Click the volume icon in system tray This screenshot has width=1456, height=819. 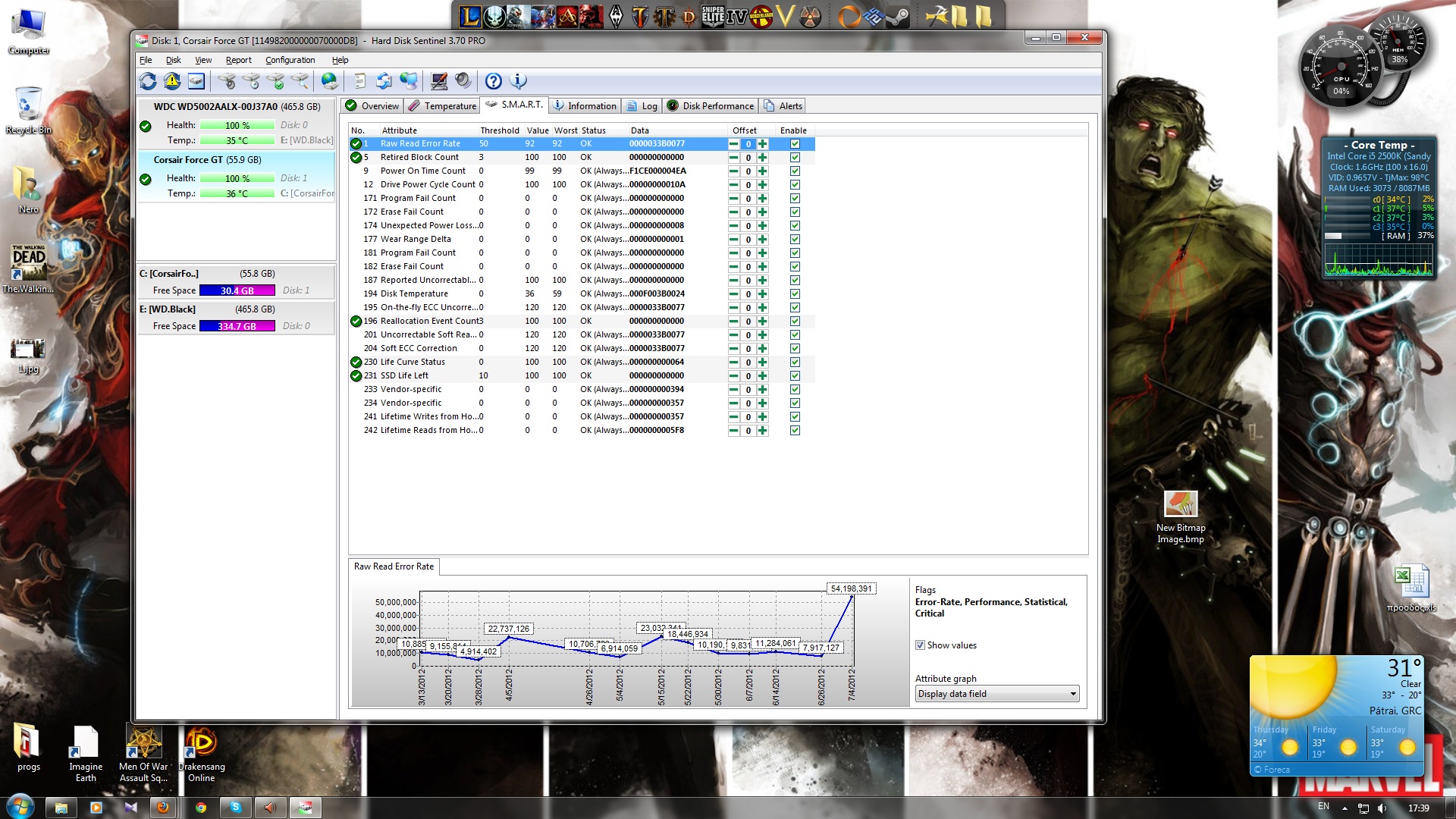coord(1382,808)
